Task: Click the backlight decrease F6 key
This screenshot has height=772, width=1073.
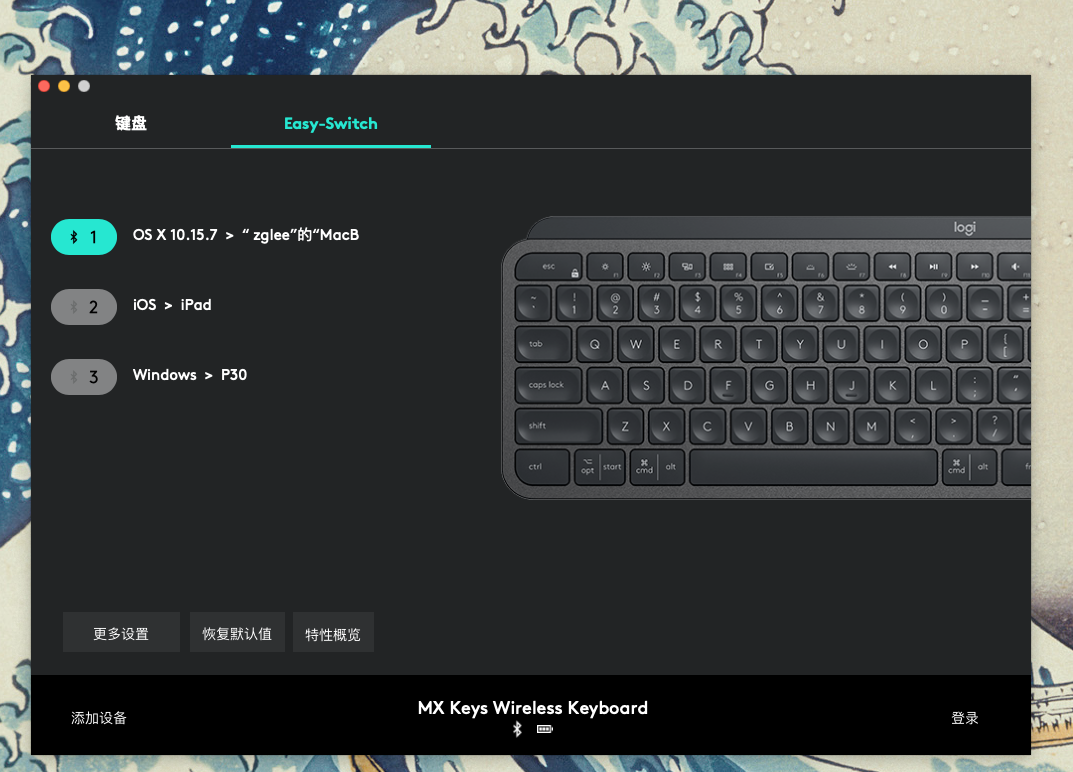Action: point(810,266)
